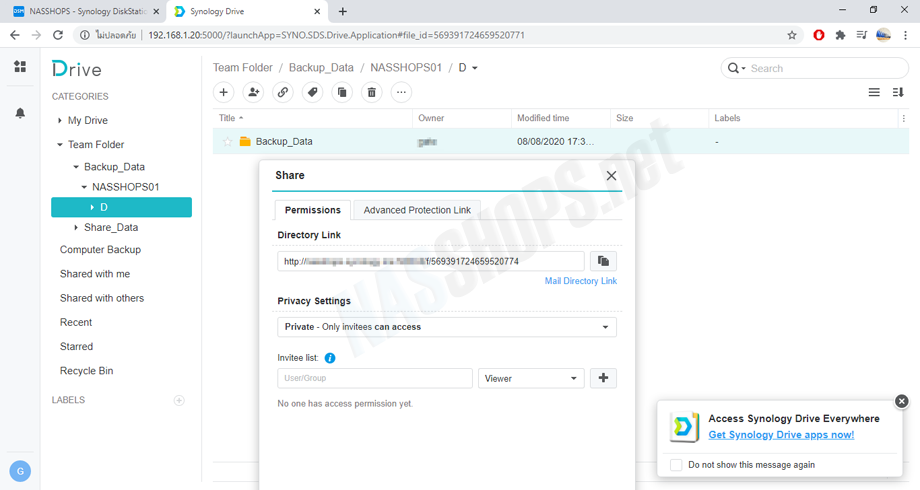The image size is (920, 490).
Task: Reload the browser page
Action: click(58, 35)
